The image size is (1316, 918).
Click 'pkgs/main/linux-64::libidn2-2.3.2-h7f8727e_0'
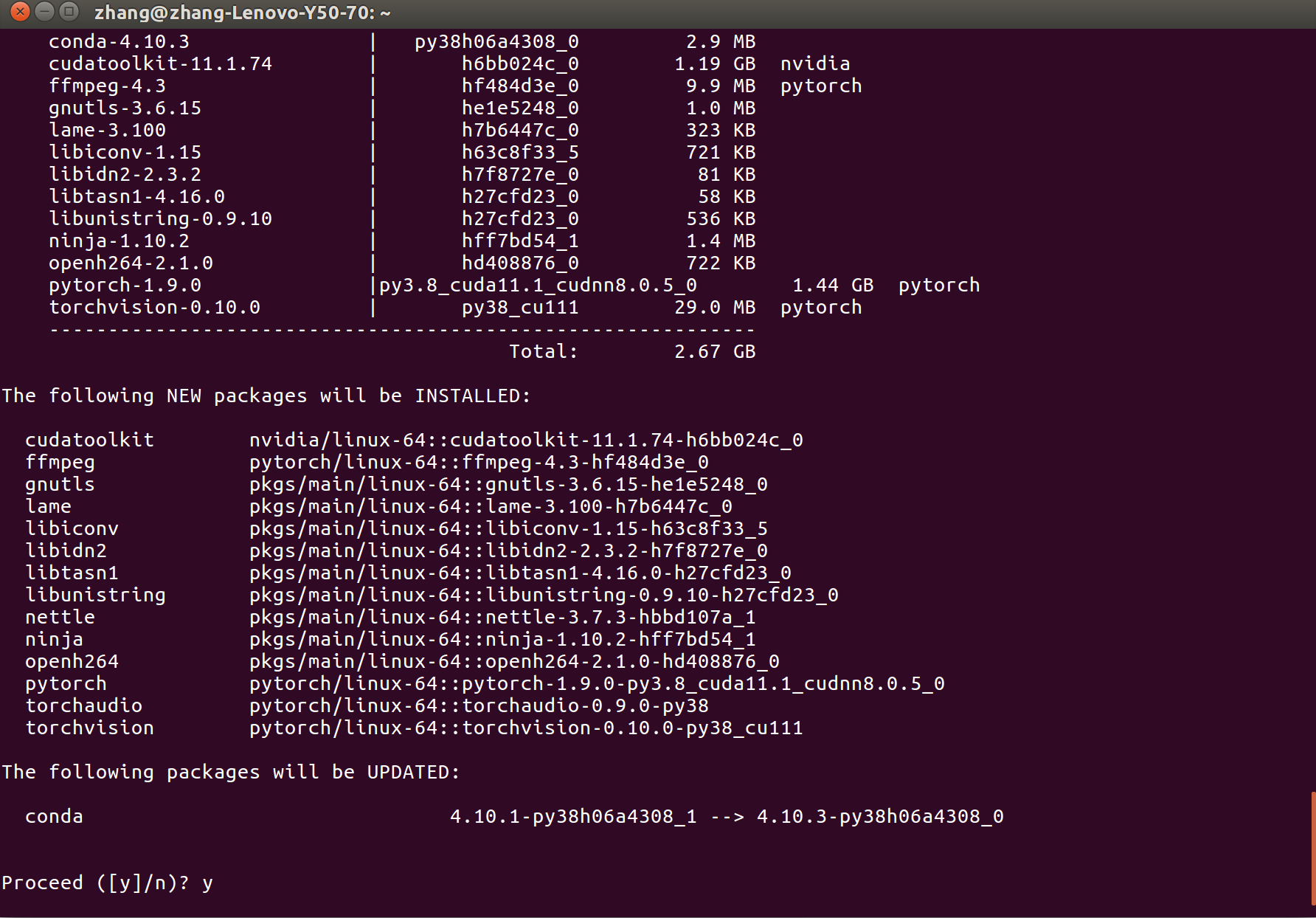(508, 551)
